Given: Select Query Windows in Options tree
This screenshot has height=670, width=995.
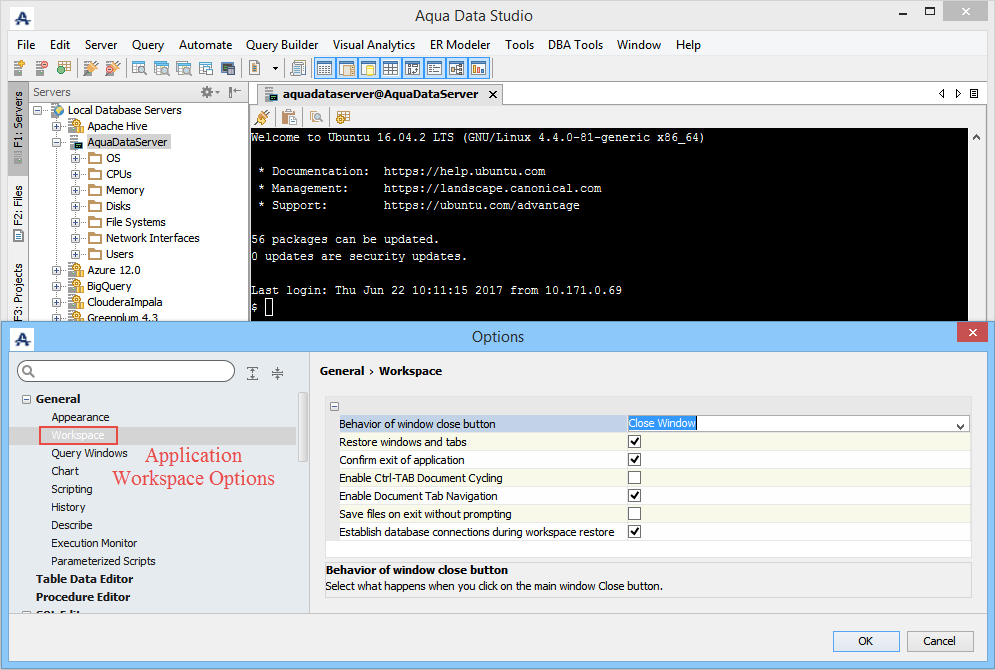Looking at the screenshot, I should (x=89, y=453).
